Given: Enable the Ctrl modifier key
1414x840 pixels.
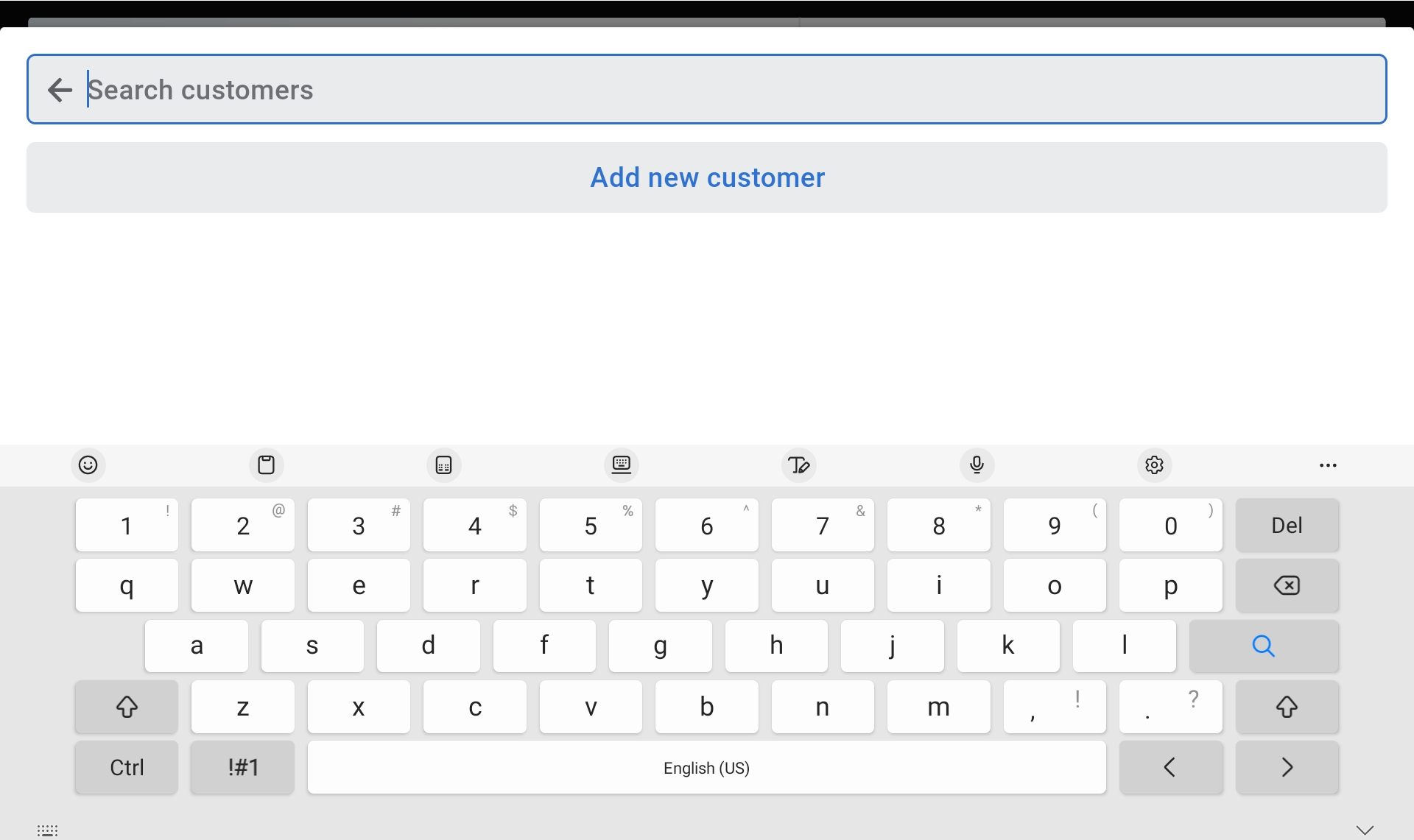Looking at the screenshot, I should coord(126,767).
